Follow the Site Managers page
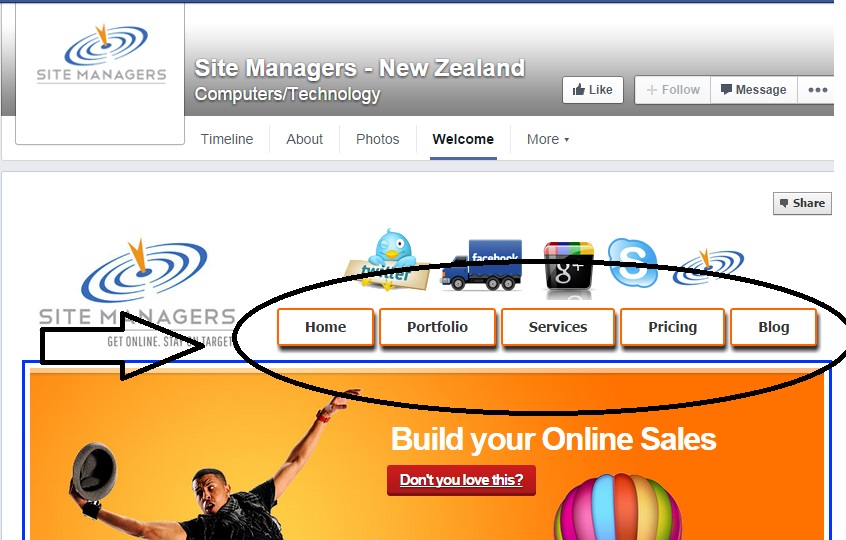The image size is (846, 540). [x=673, y=90]
